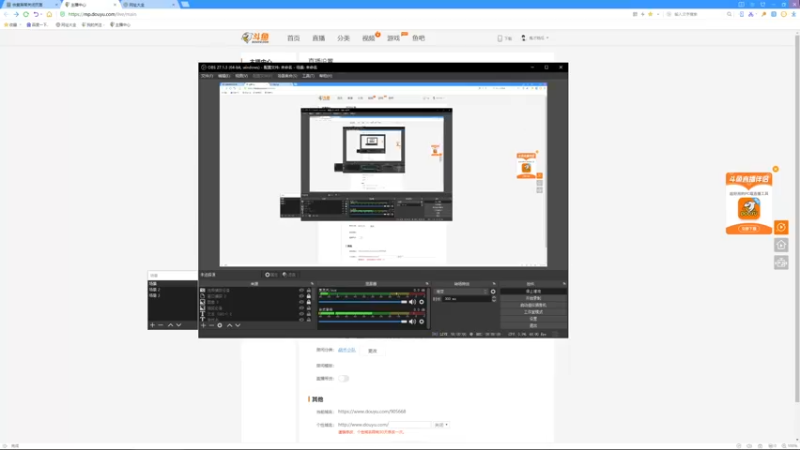This screenshot has width=800, height=450.
Task: Go to 直播 in Douyu navigation
Action: [x=318, y=38]
